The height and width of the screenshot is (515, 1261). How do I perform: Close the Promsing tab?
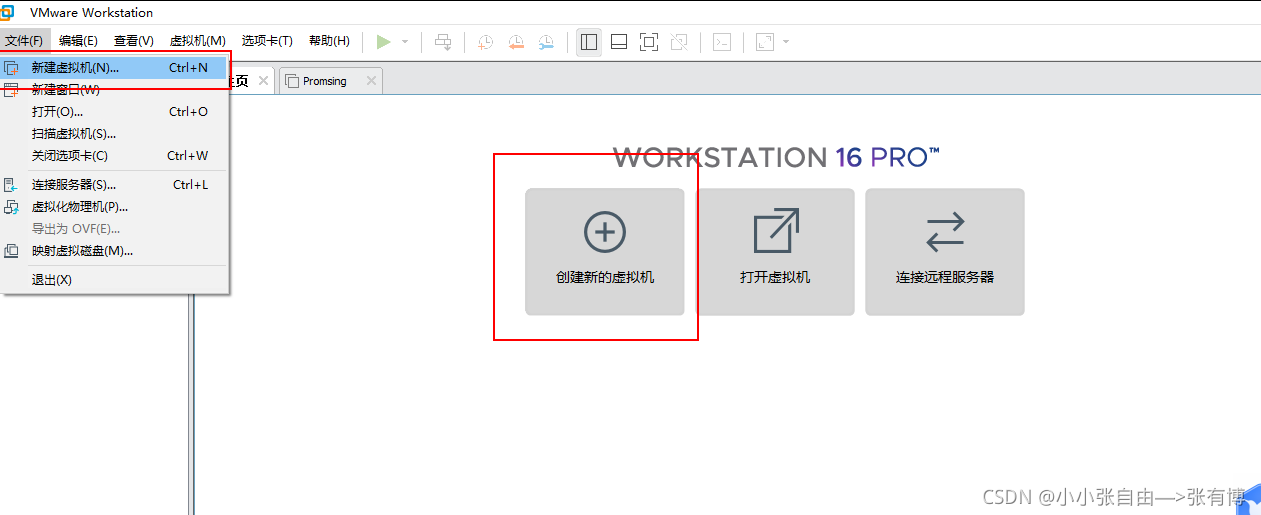pyautogui.click(x=371, y=81)
